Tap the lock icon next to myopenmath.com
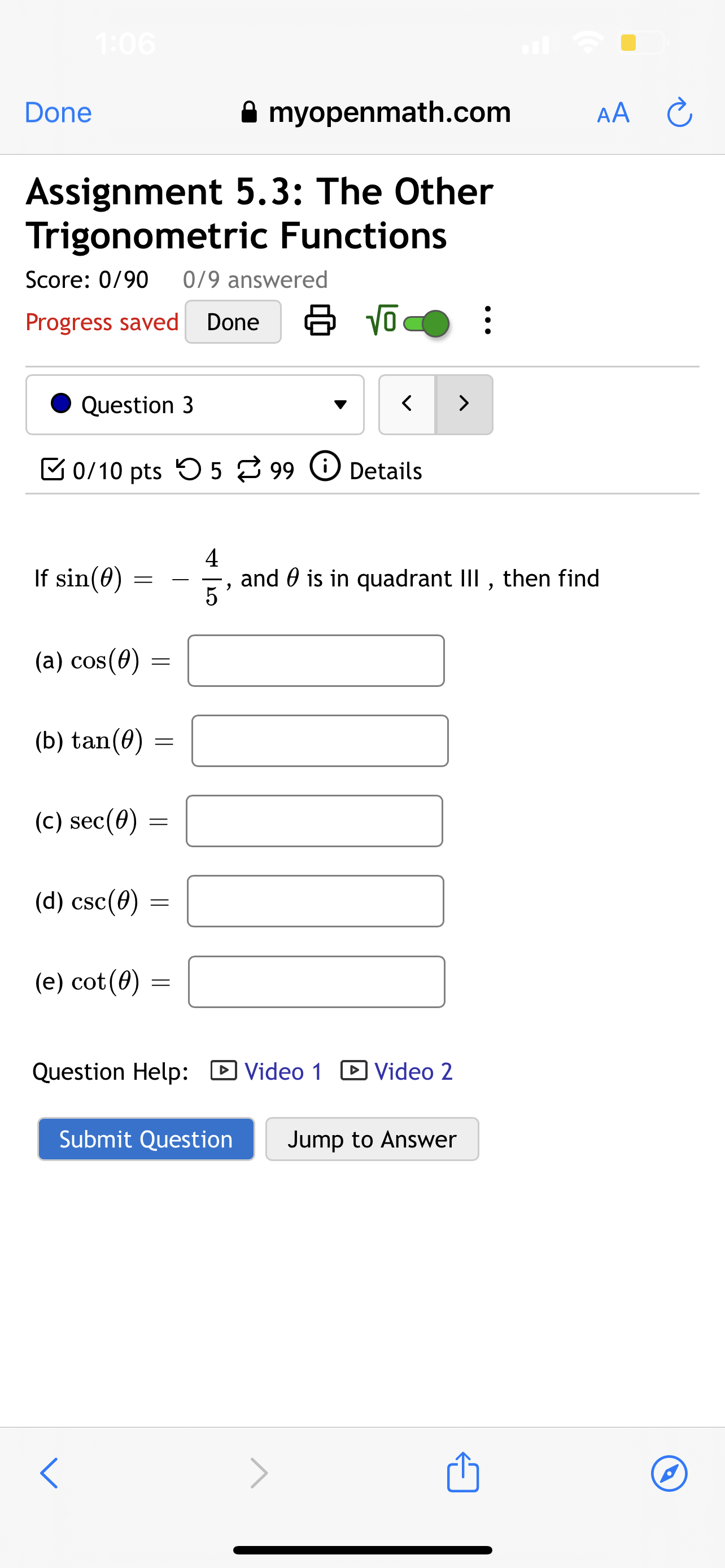This screenshot has width=725, height=1568. point(250,112)
